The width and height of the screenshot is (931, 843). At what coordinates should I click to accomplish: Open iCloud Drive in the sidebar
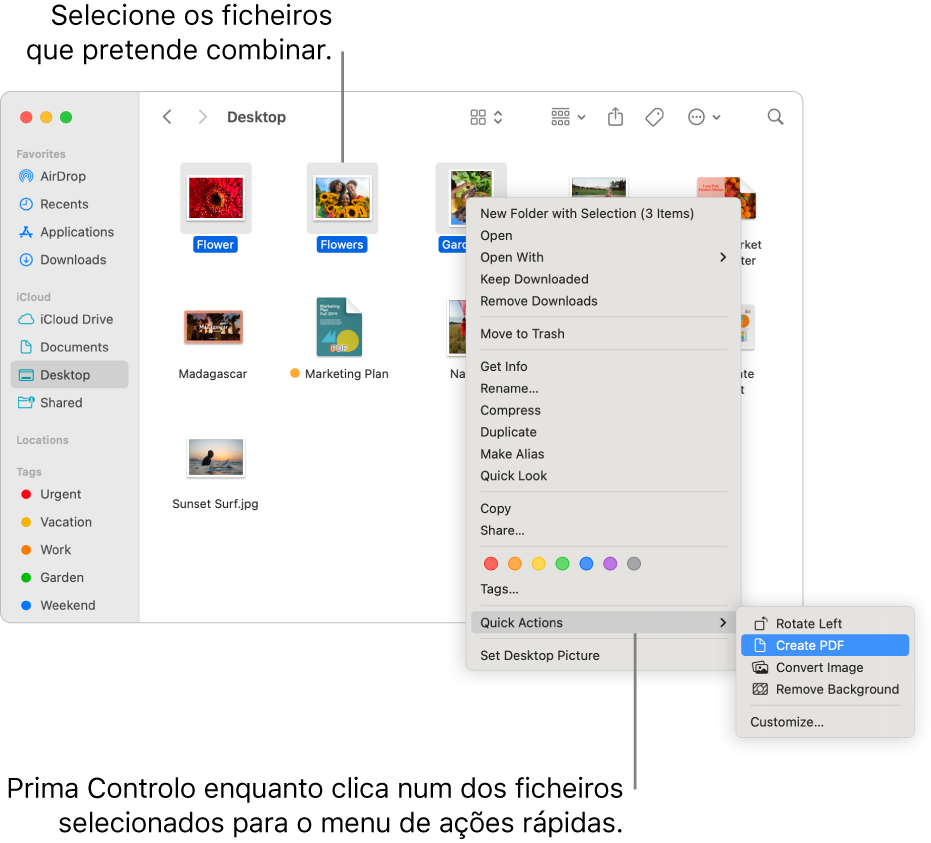click(69, 319)
